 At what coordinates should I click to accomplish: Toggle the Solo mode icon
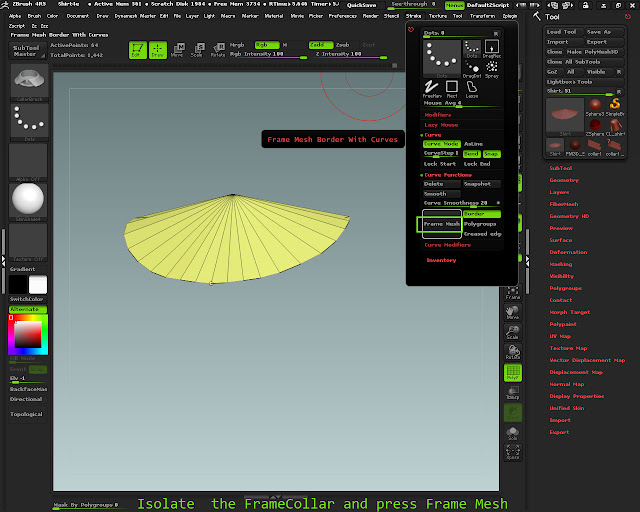(x=513, y=432)
